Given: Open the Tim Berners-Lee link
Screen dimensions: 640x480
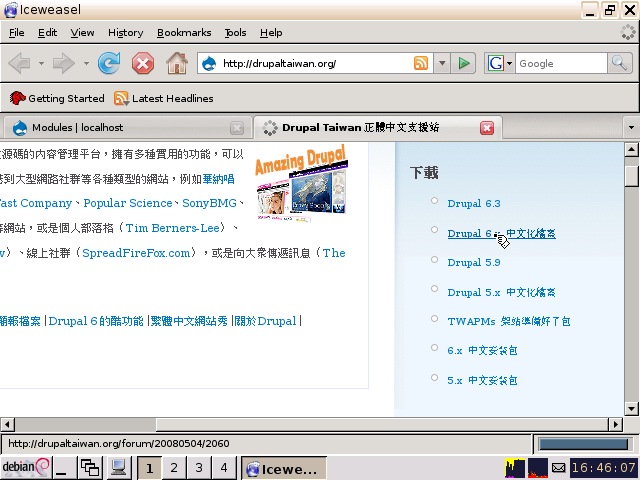Looking at the screenshot, I should pyautogui.click(x=173, y=228).
